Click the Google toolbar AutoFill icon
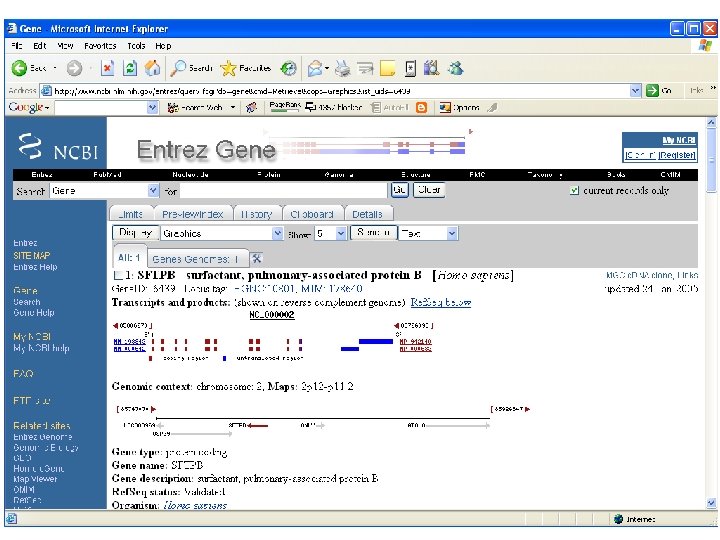This screenshot has height=540, width=720. [x=376, y=107]
